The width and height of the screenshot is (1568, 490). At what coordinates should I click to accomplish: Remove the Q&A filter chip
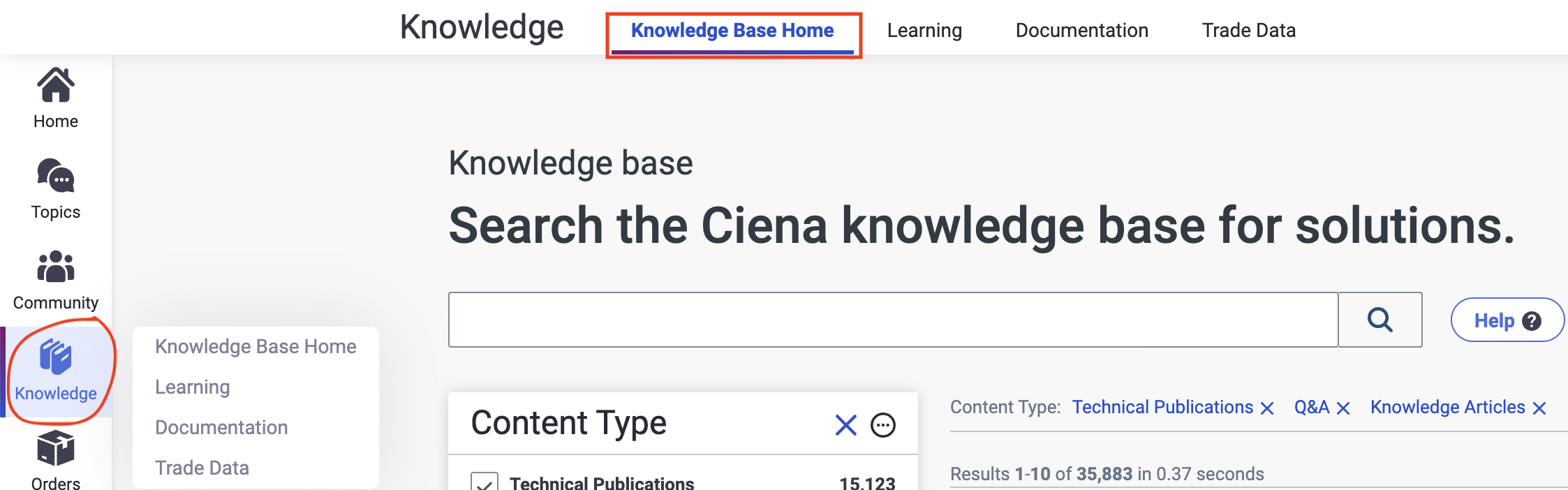pos(1344,408)
